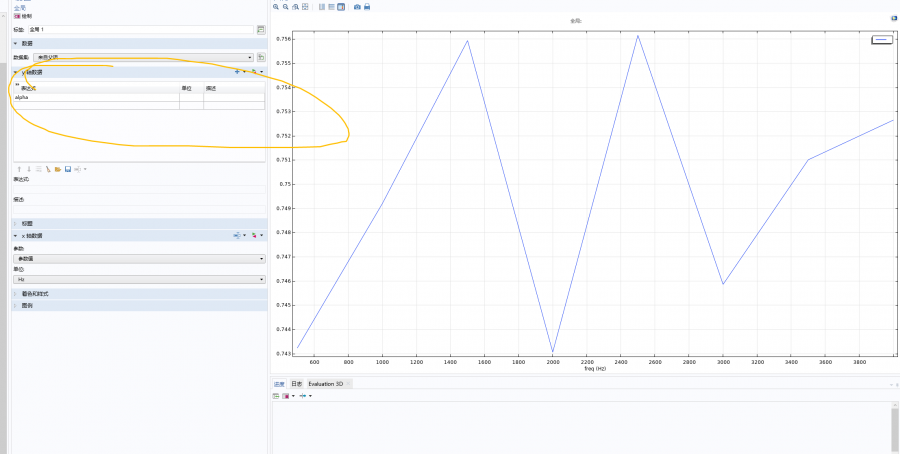This screenshot has height=454, width=900.
Task: Click the print icon in graph toolbar
Action: 368,7
